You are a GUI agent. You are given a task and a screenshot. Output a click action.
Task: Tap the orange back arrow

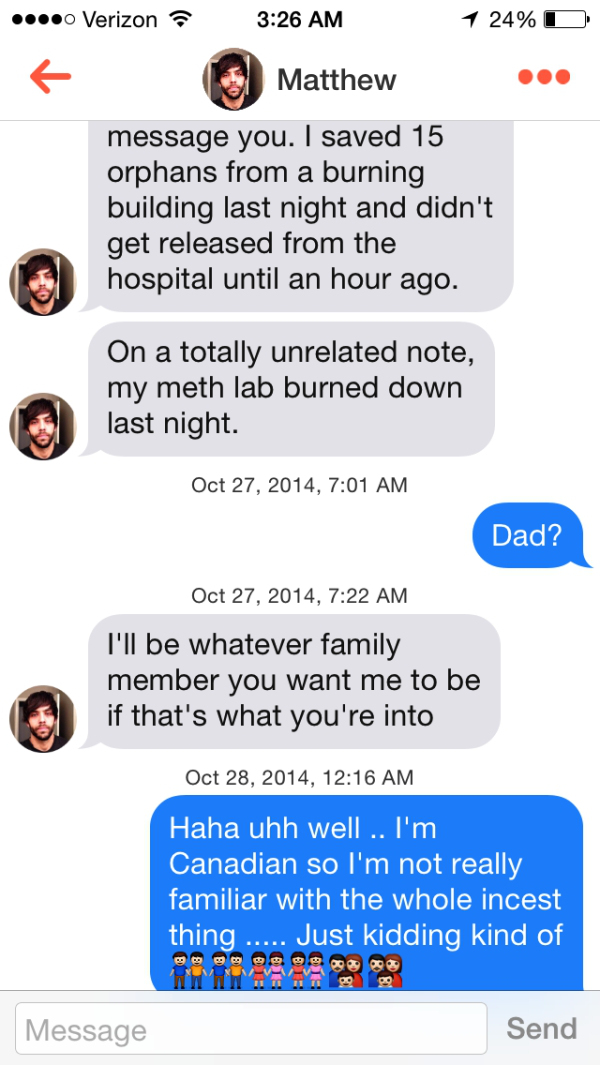51,78
